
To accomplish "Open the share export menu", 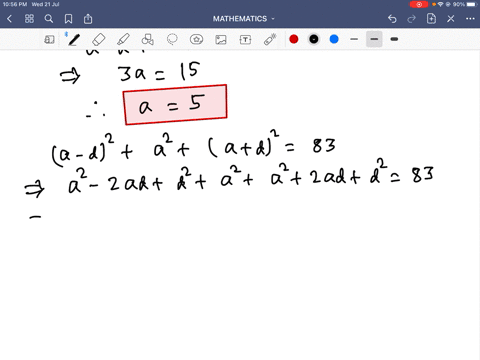I will pyautogui.click(x=88, y=19).
